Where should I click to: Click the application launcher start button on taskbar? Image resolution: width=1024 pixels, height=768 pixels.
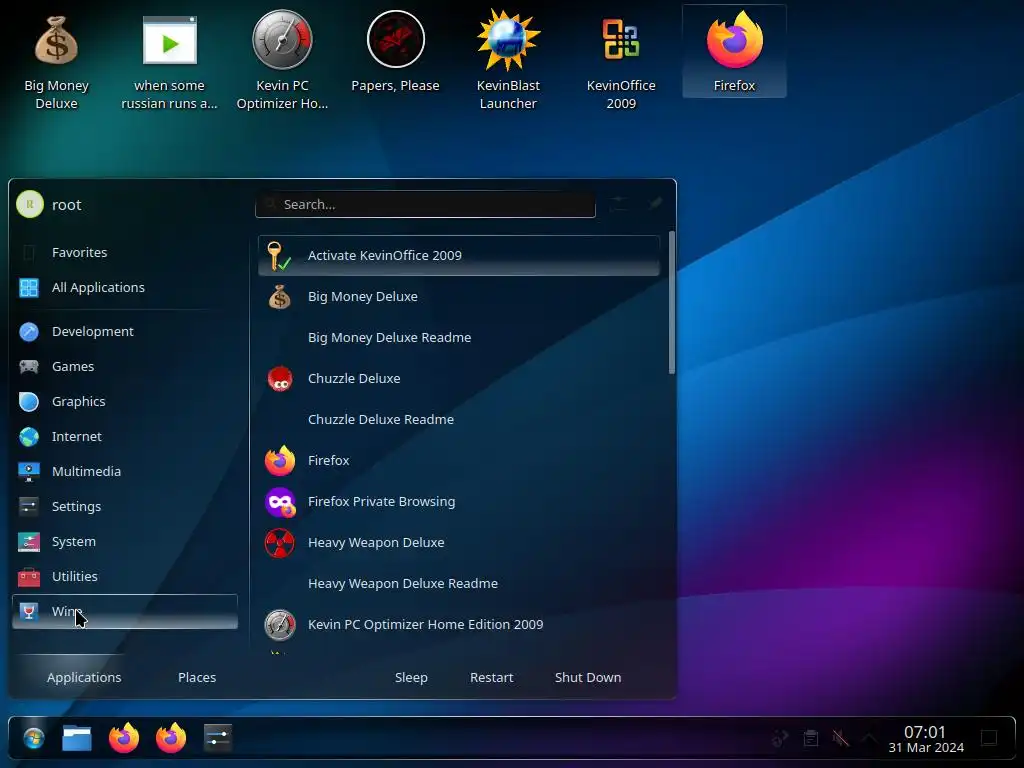tap(33, 739)
